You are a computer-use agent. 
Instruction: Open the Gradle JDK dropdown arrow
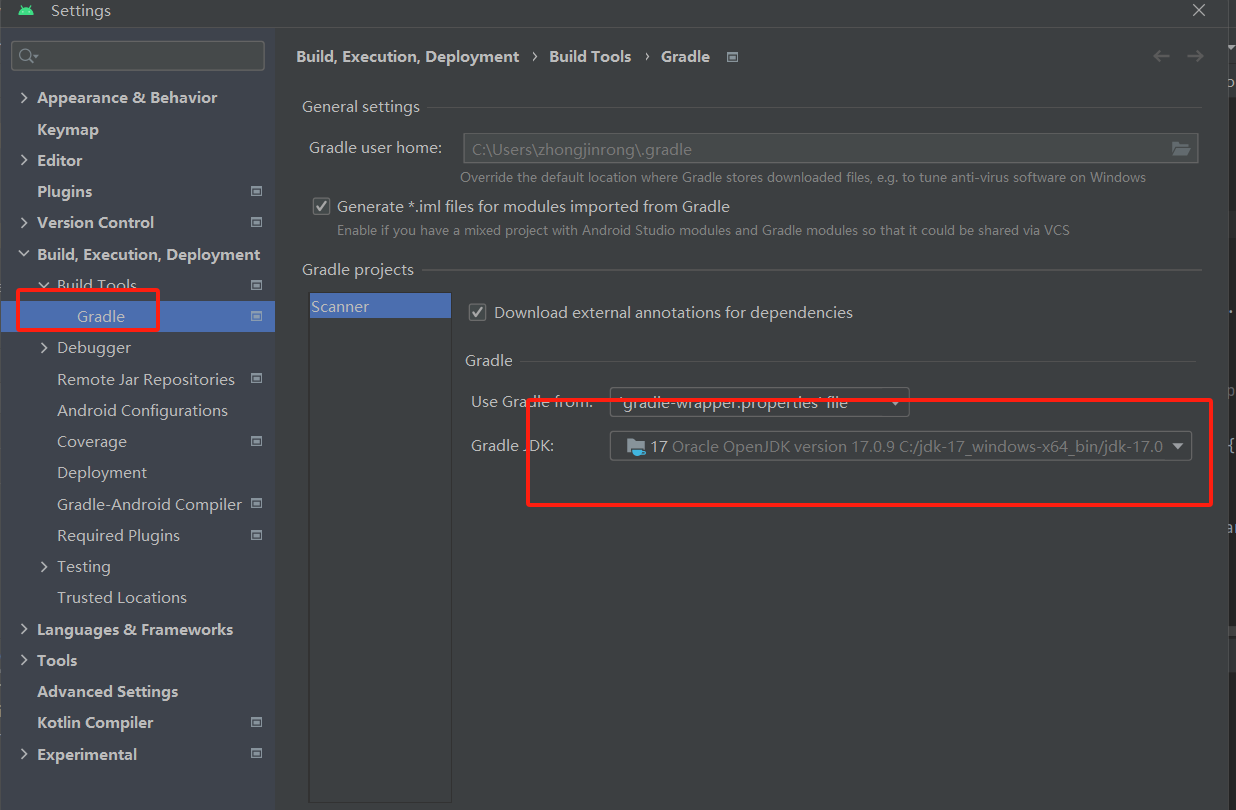(1178, 446)
